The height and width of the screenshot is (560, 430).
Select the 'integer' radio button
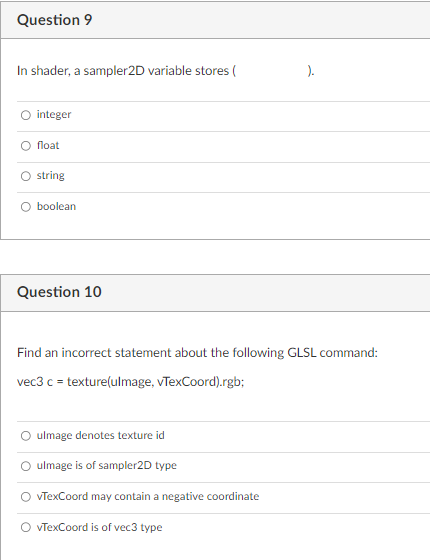click(x=26, y=115)
